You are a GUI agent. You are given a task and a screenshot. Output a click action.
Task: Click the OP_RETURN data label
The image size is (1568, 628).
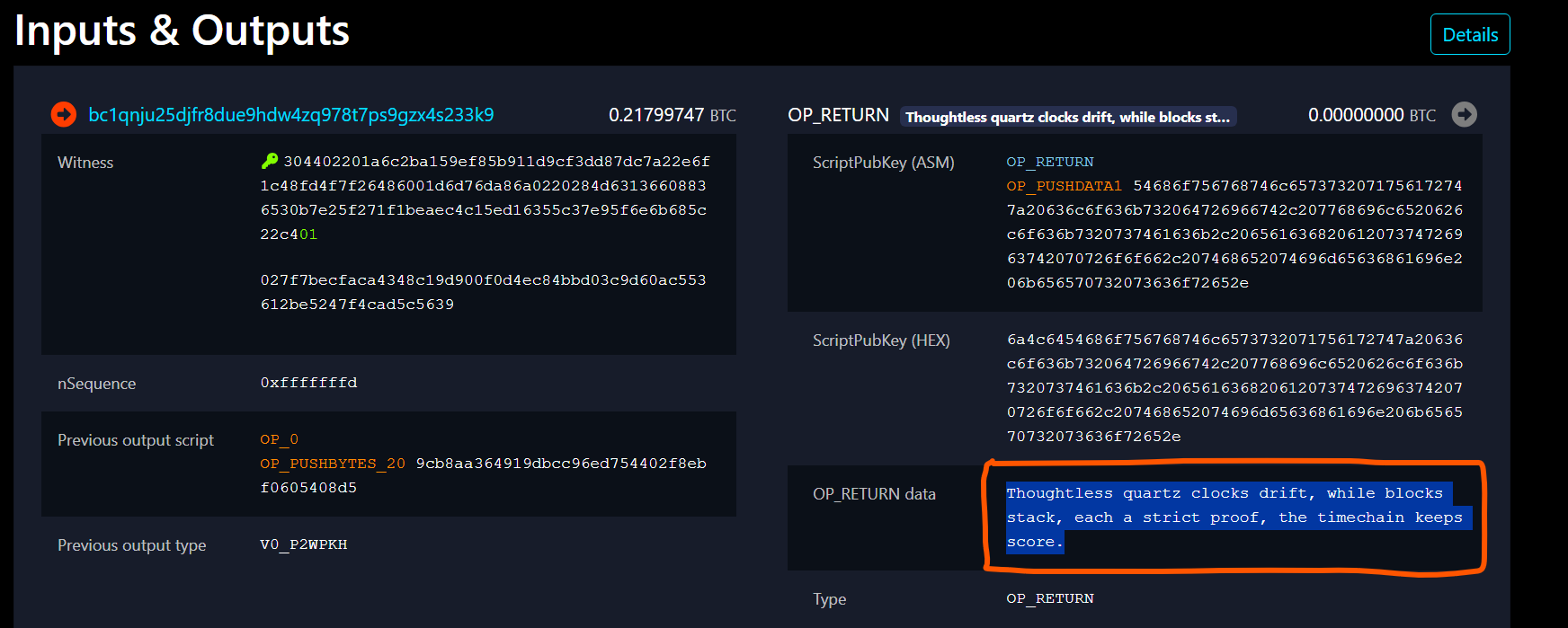[x=874, y=494]
